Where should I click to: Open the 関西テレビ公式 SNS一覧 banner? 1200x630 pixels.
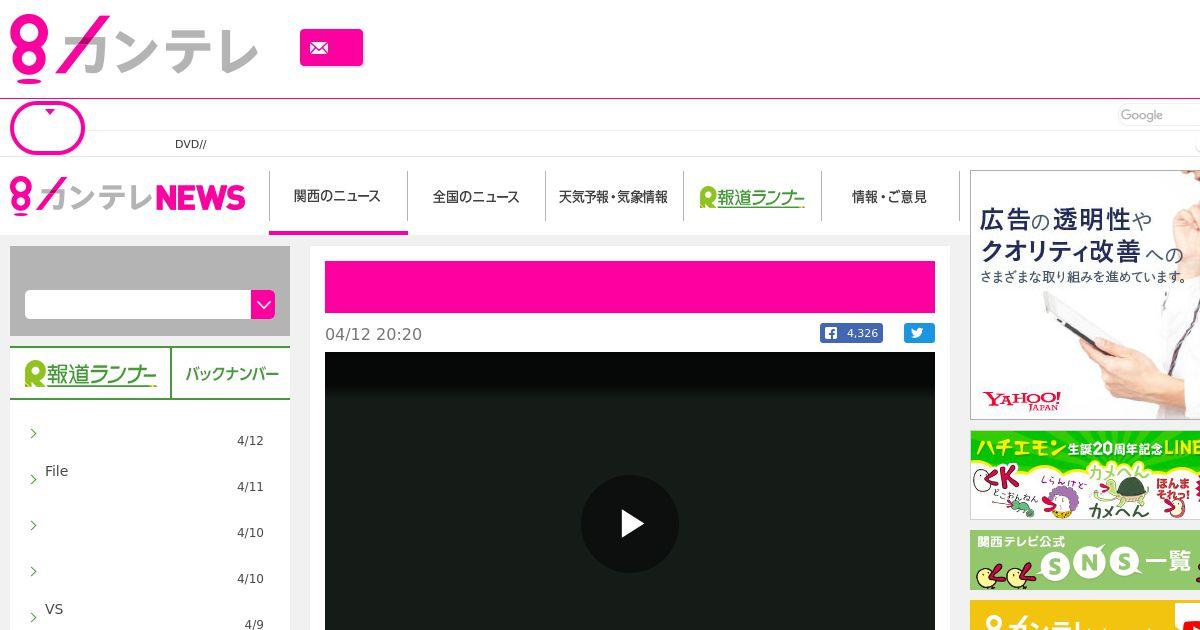[x=1085, y=560]
